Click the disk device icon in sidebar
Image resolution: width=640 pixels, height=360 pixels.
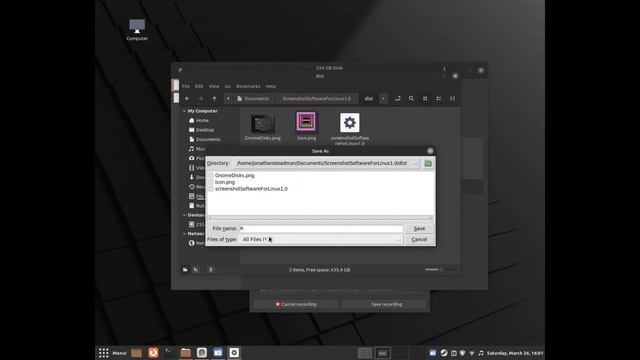(x=191, y=224)
